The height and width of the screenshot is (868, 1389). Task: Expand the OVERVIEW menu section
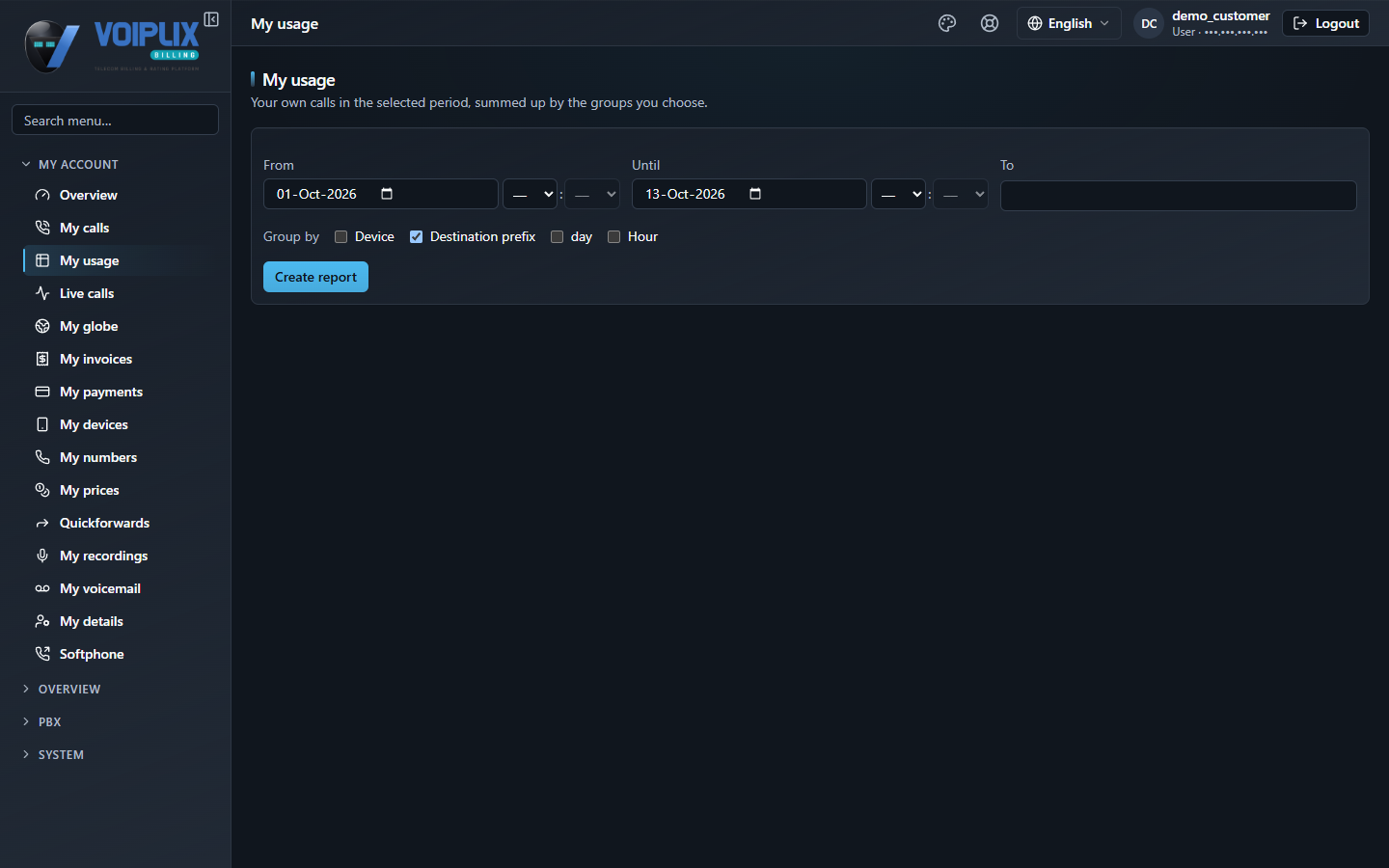tap(61, 689)
